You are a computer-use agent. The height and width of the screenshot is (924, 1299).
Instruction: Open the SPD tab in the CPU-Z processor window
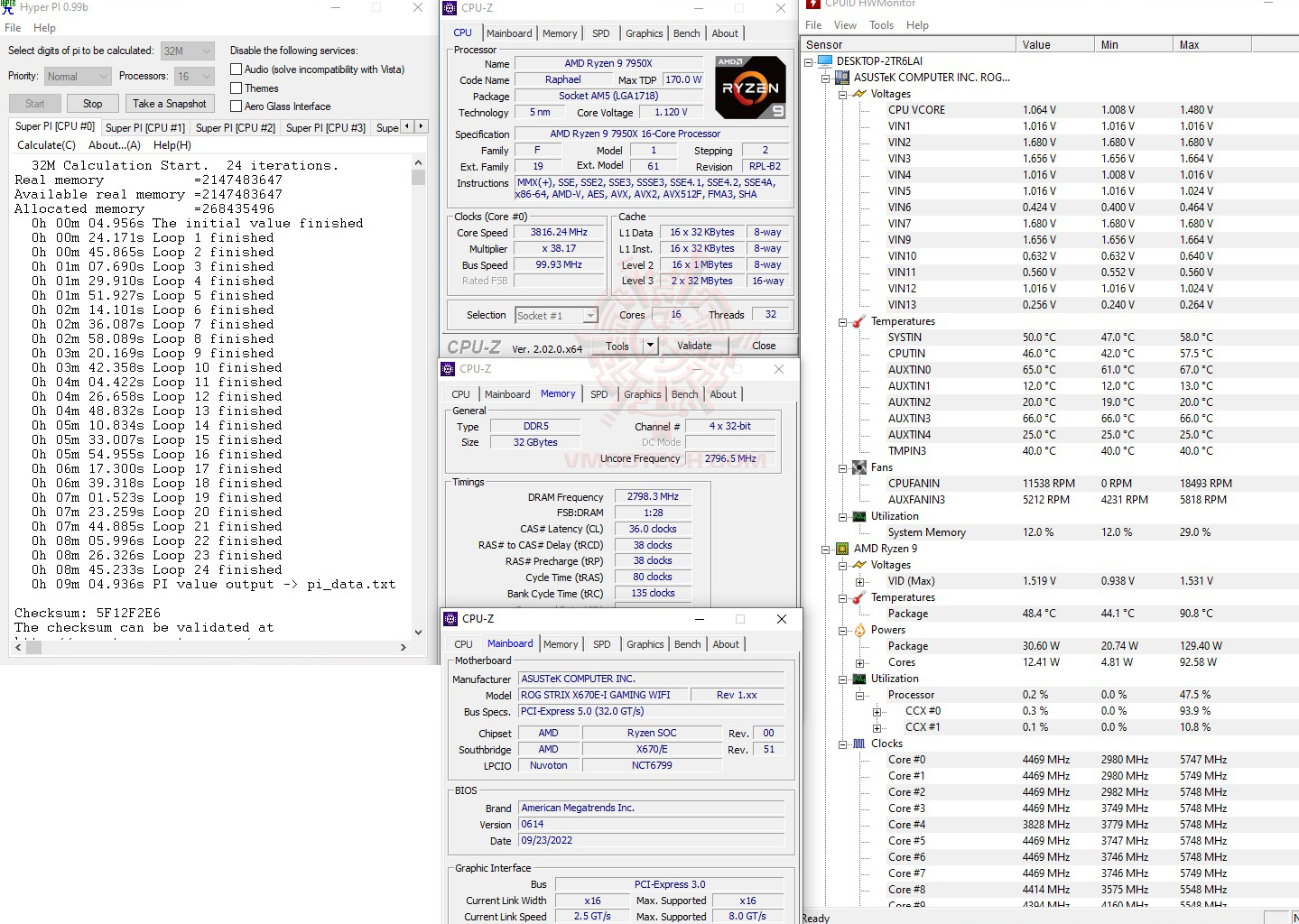600,33
